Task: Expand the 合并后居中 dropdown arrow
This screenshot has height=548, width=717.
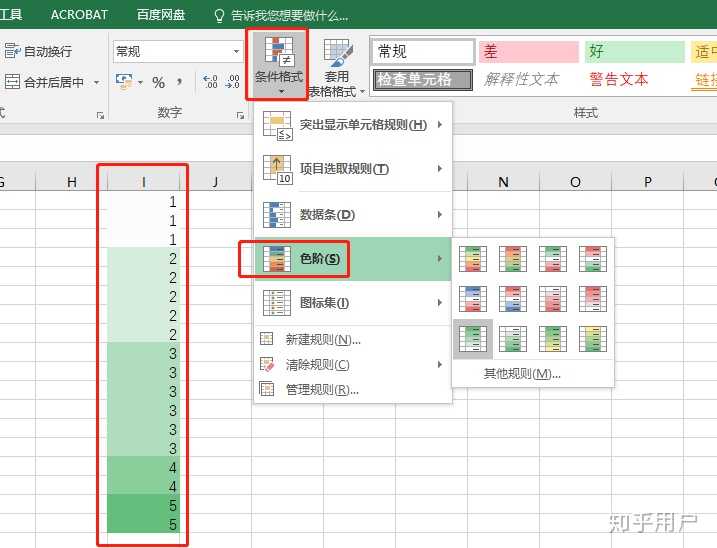Action: point(96,82)
